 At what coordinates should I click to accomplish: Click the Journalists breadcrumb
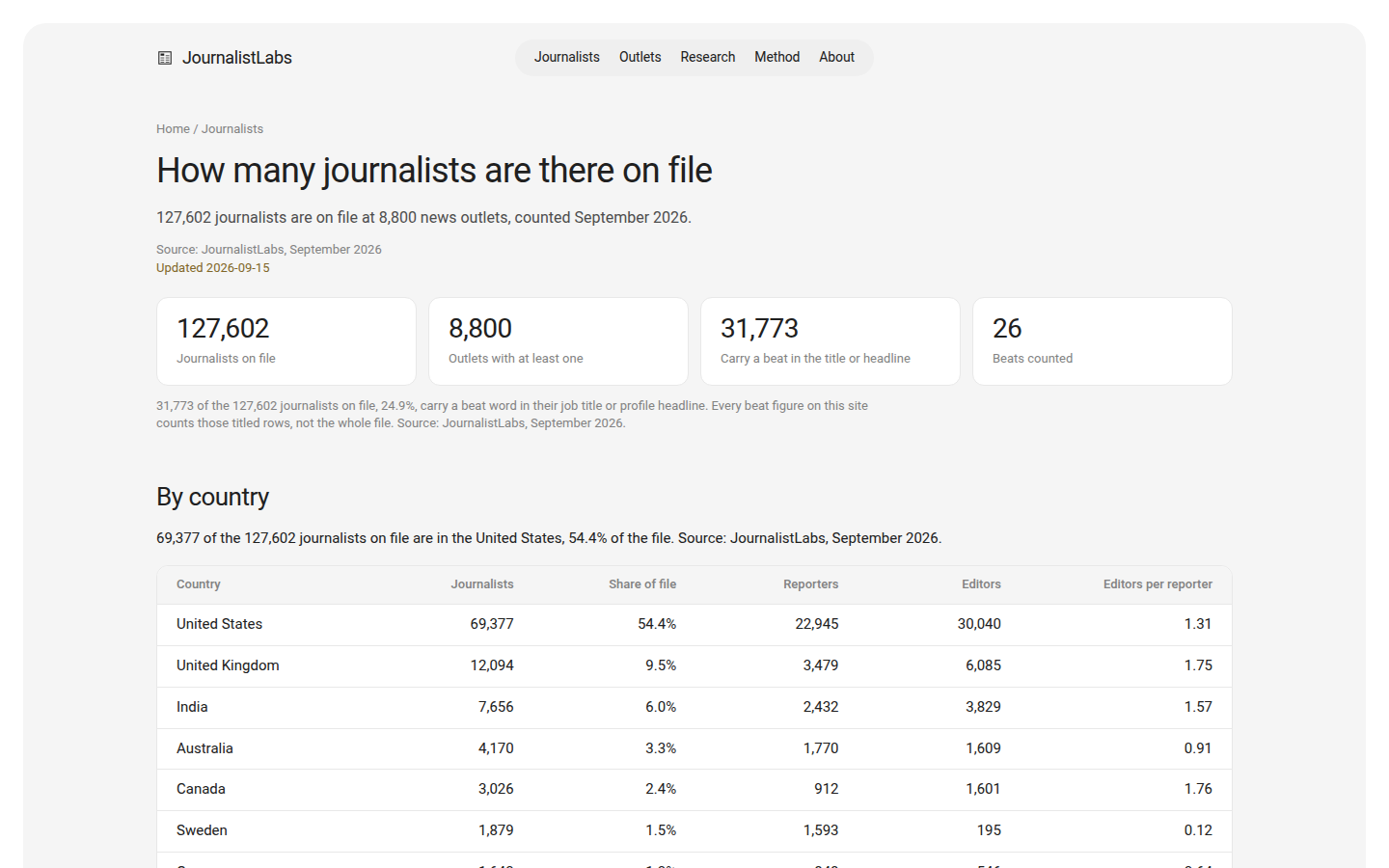coord(232,128)
